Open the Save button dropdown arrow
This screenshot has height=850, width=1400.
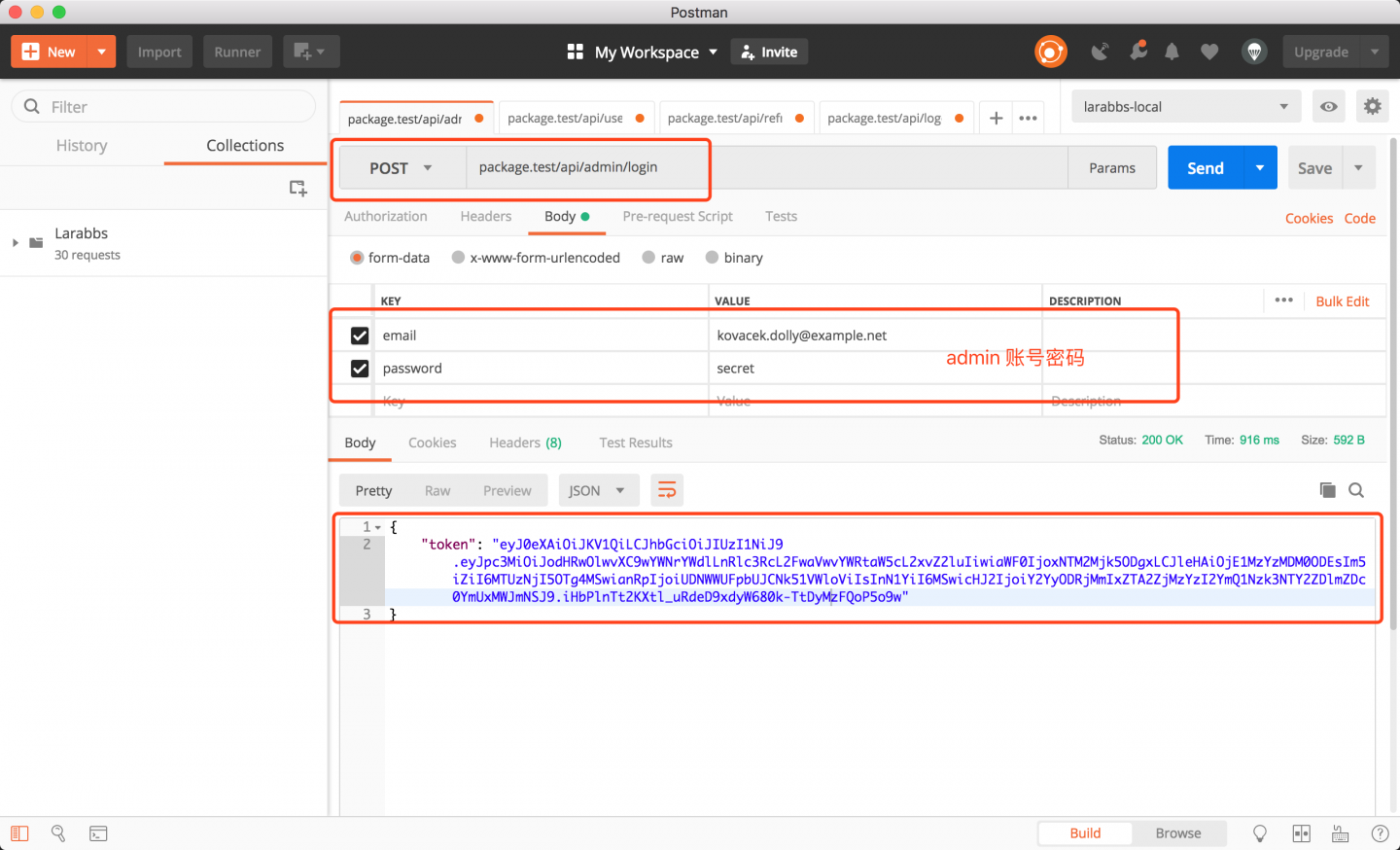pyautogui.click(x=1359, y=168)
